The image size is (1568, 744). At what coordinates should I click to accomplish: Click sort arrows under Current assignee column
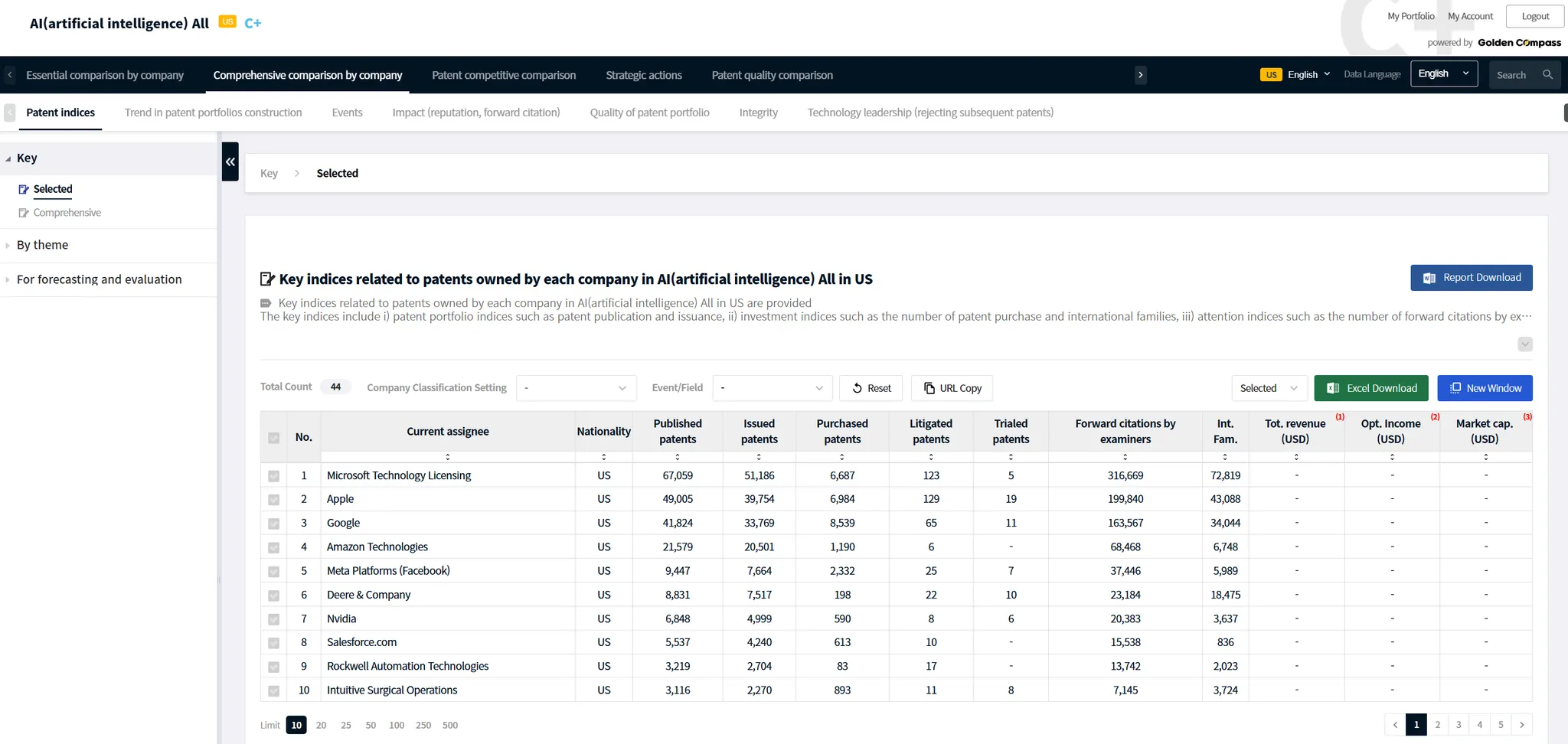click(x=448, y=457)
